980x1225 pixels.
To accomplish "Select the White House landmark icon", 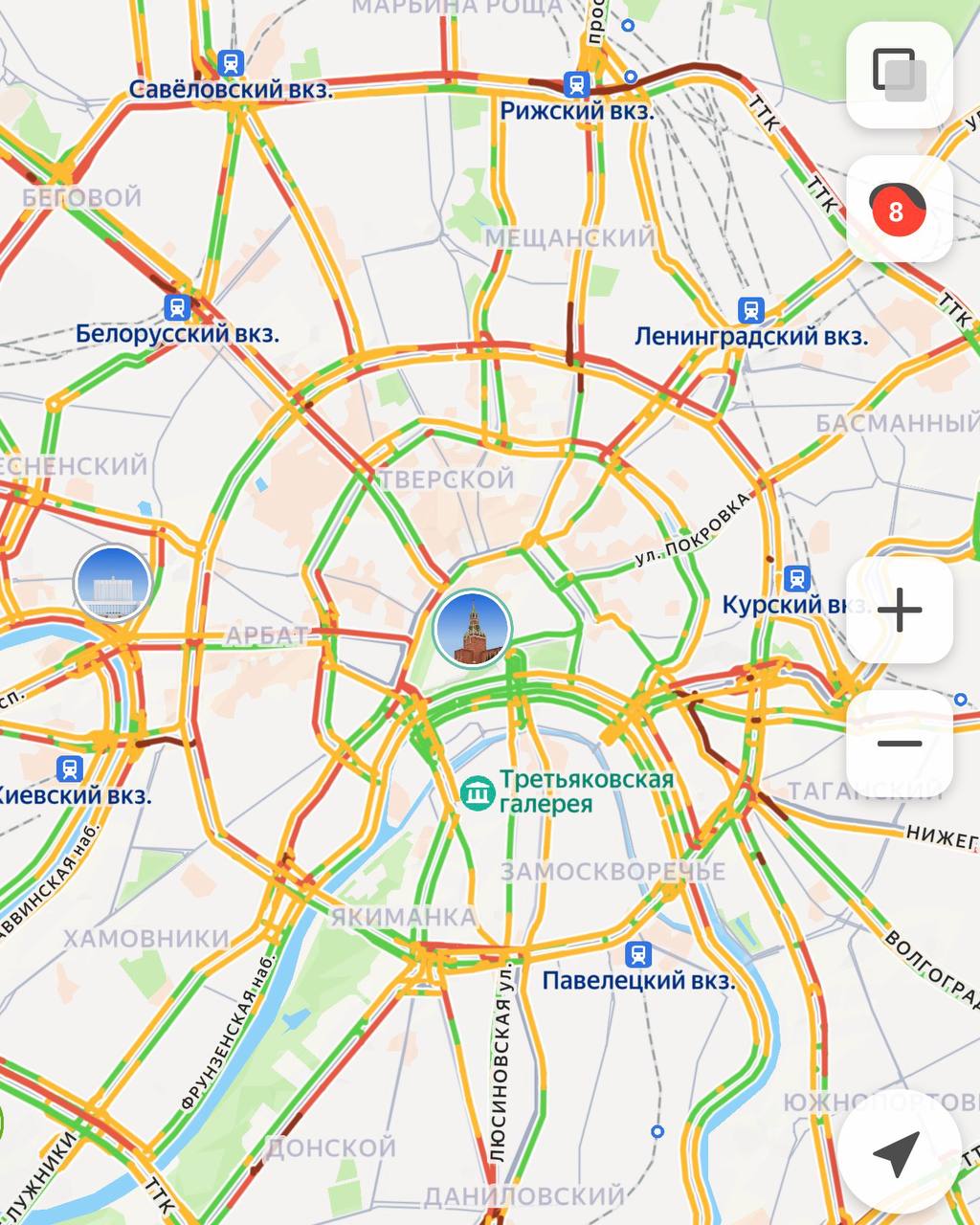I will coord(113,582).
